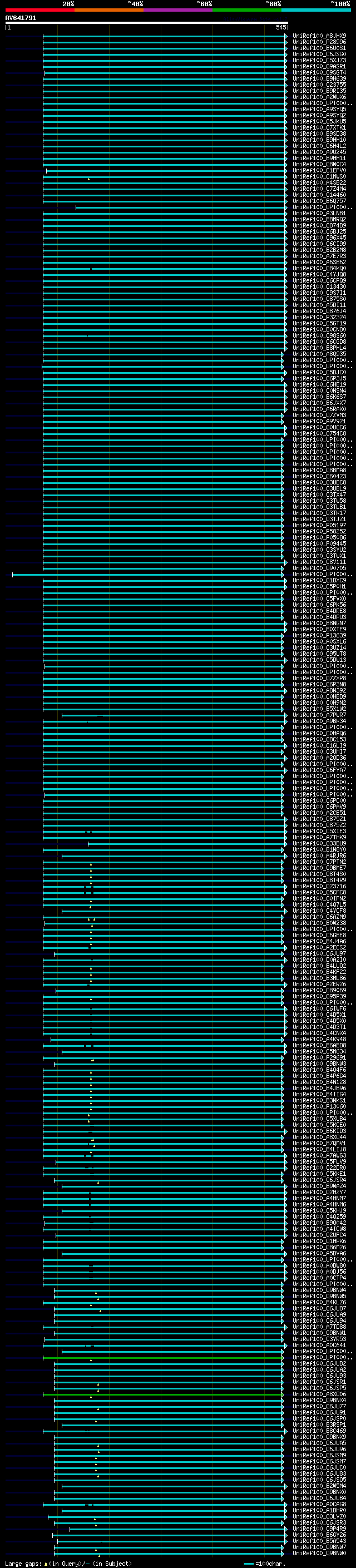Select the UniRef100_C1EFV0 label
Screen dimensions: 356x1568
pyautogui.click(x=319, y=170)
